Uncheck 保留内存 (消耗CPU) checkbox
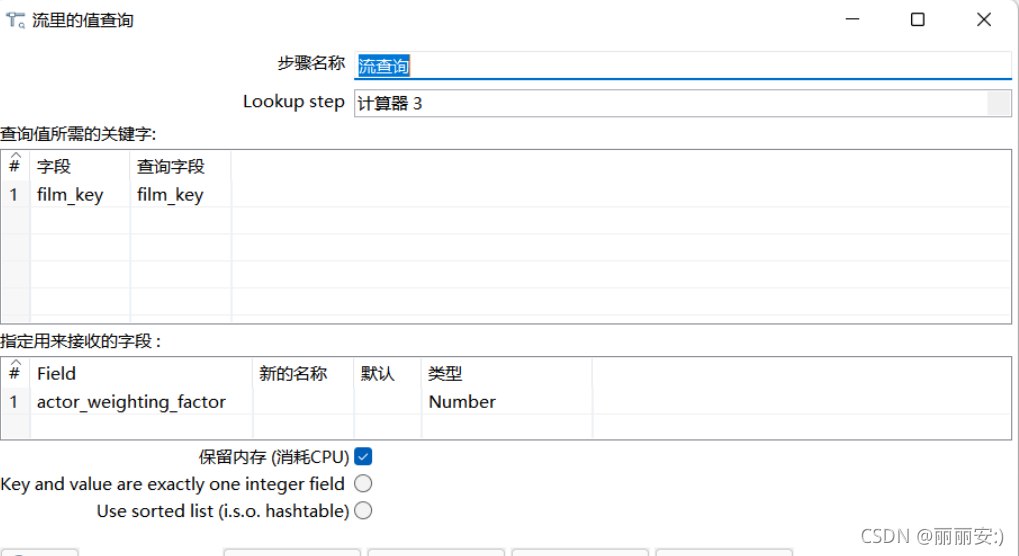This screenshot has height=556, width=1019. [x=363, y=457]
